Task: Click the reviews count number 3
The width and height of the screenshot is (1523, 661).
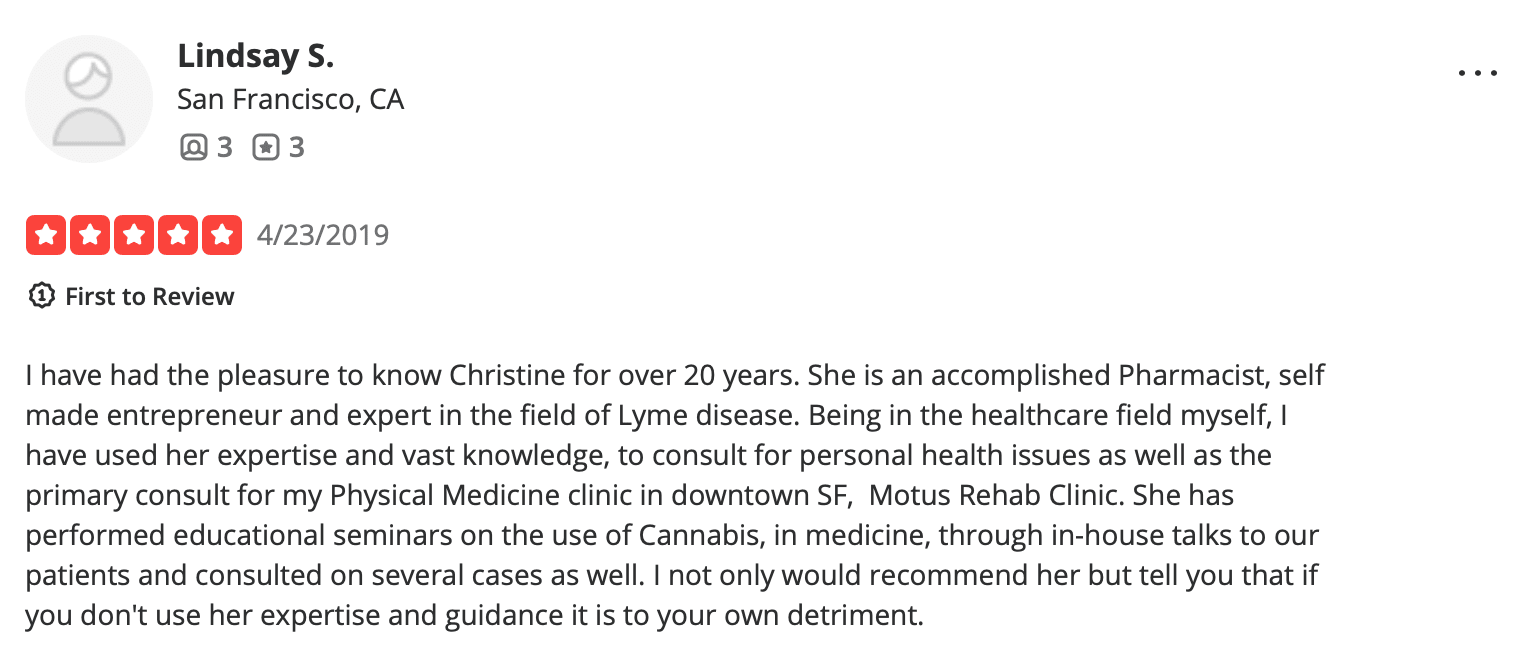Action: [x=296, y=148]
